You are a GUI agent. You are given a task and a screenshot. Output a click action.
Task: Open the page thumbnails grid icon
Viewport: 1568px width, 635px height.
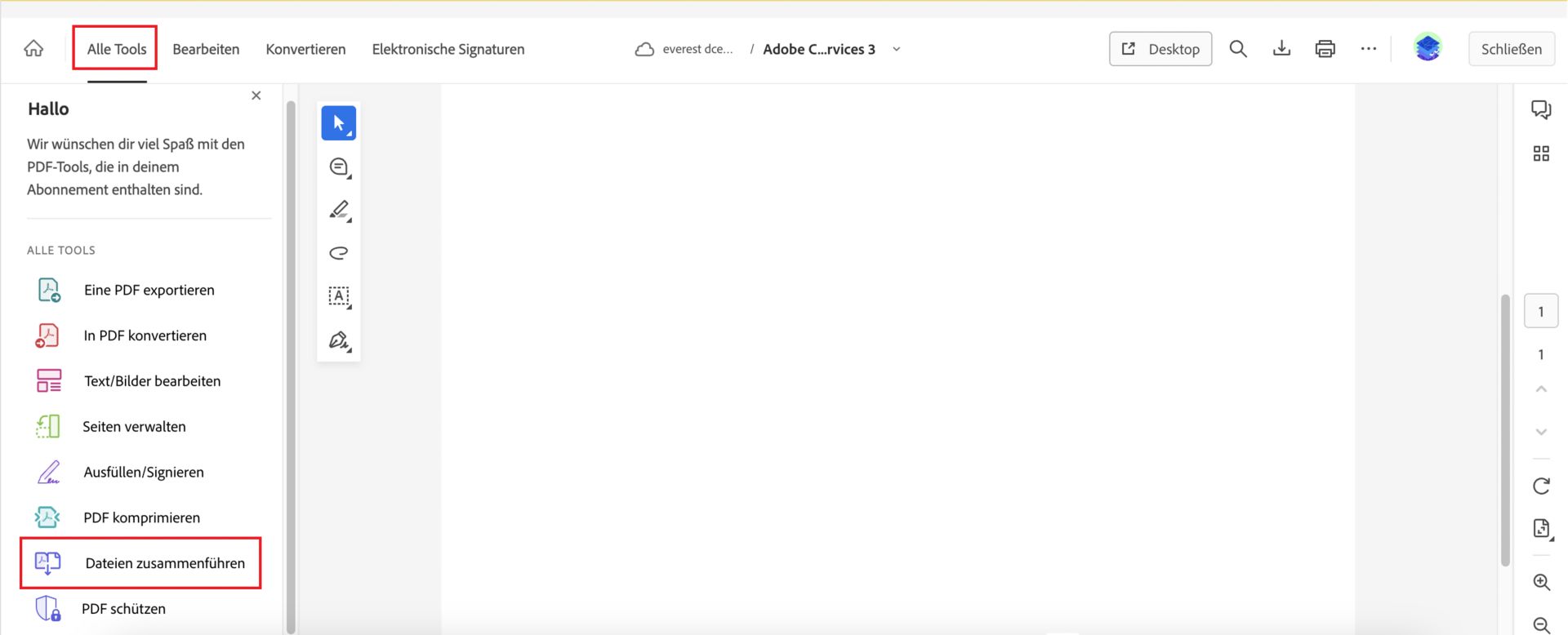click(1541, 153)
